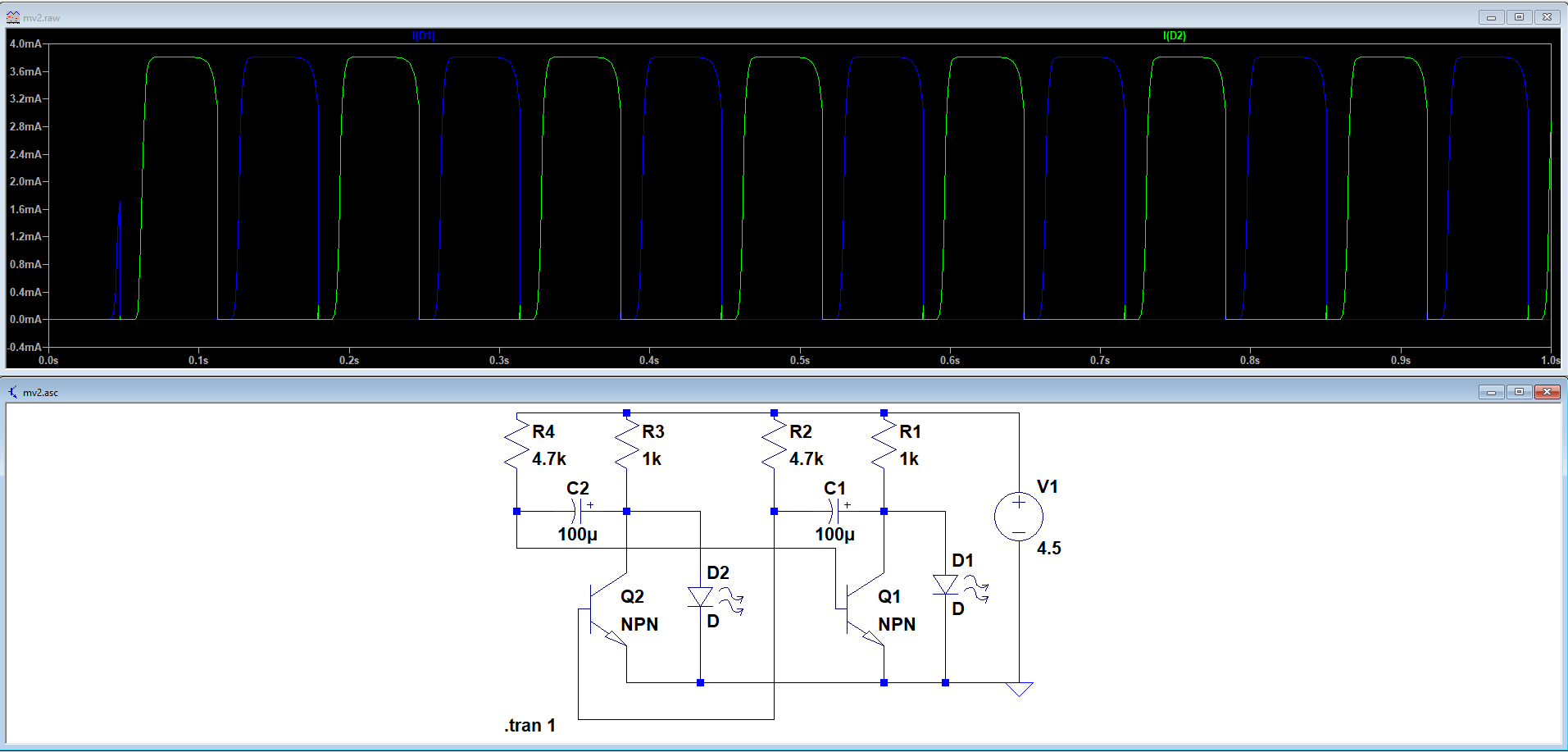Click the ground symbol in schematic
This screenshot has width=1568, height=752.
click(1019, 689)
